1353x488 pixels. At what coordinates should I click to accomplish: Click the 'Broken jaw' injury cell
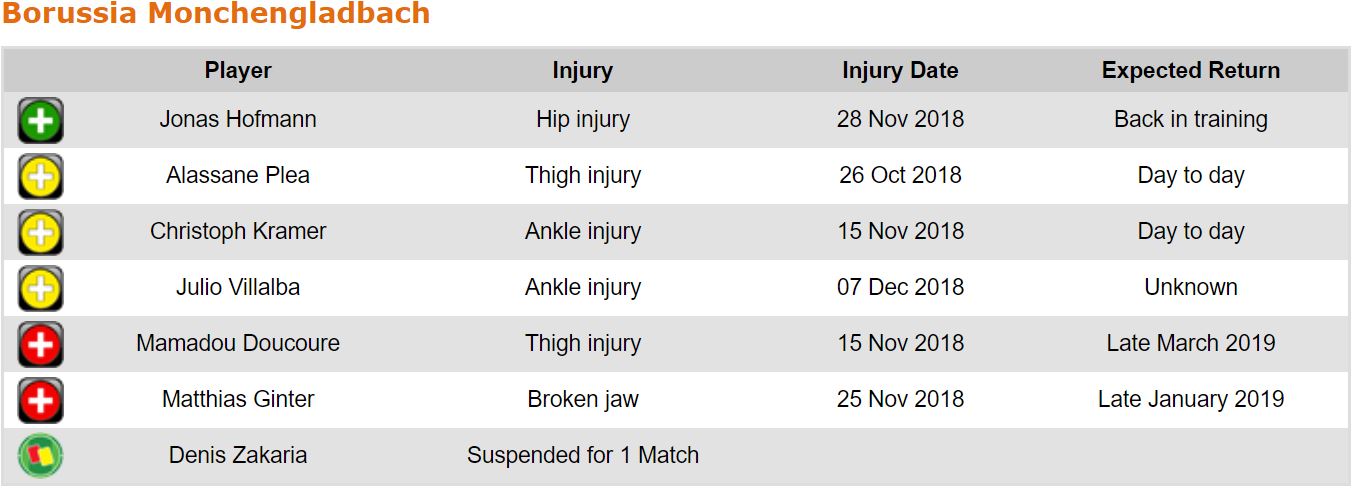pos(582,399)
